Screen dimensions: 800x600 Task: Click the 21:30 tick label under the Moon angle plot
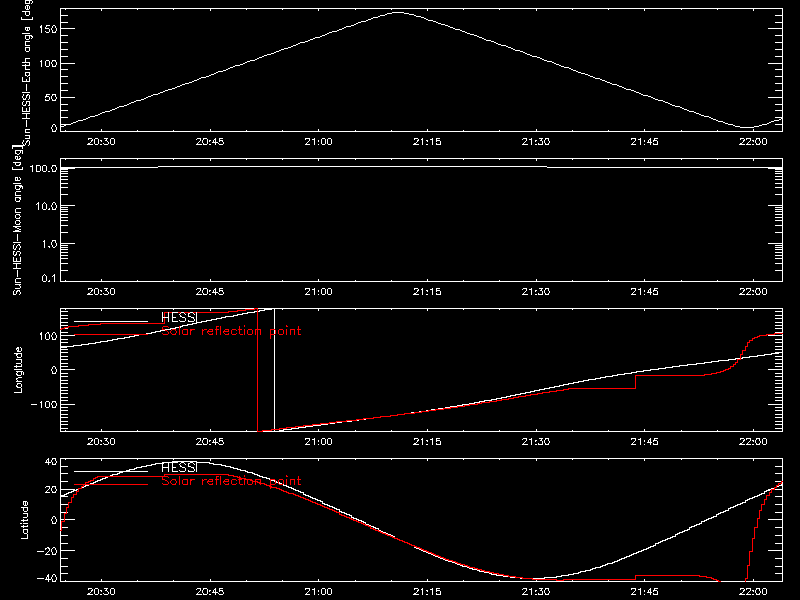[x=536, y=292]
